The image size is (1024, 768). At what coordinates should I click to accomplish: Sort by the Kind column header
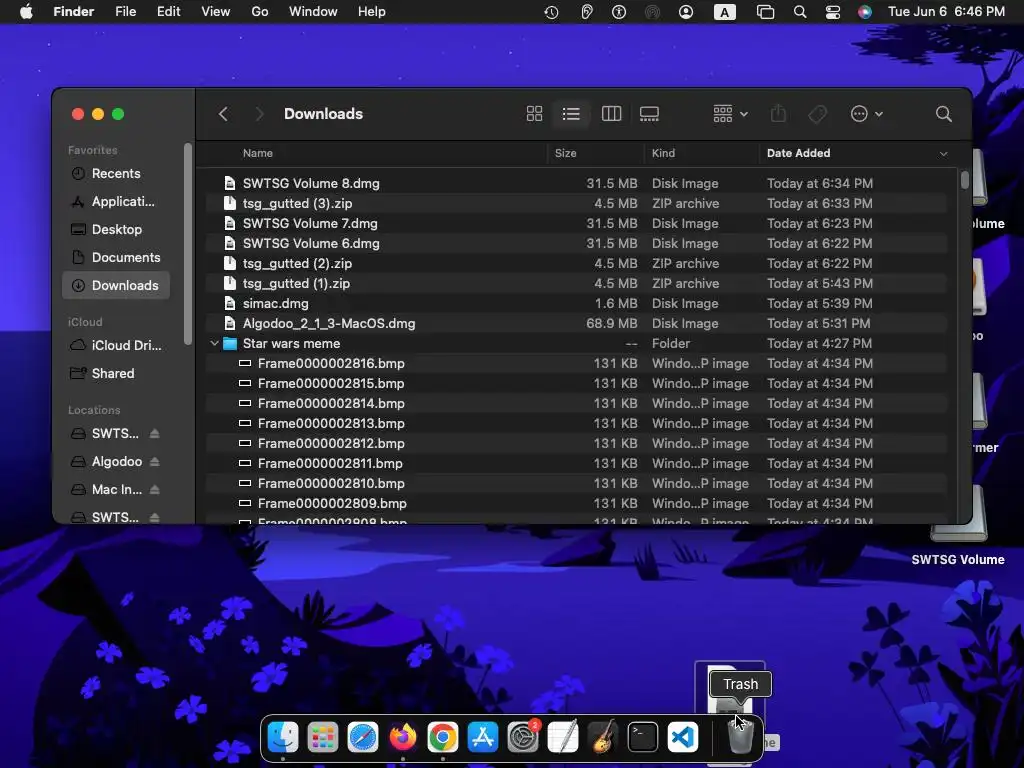tap(663, 153)
